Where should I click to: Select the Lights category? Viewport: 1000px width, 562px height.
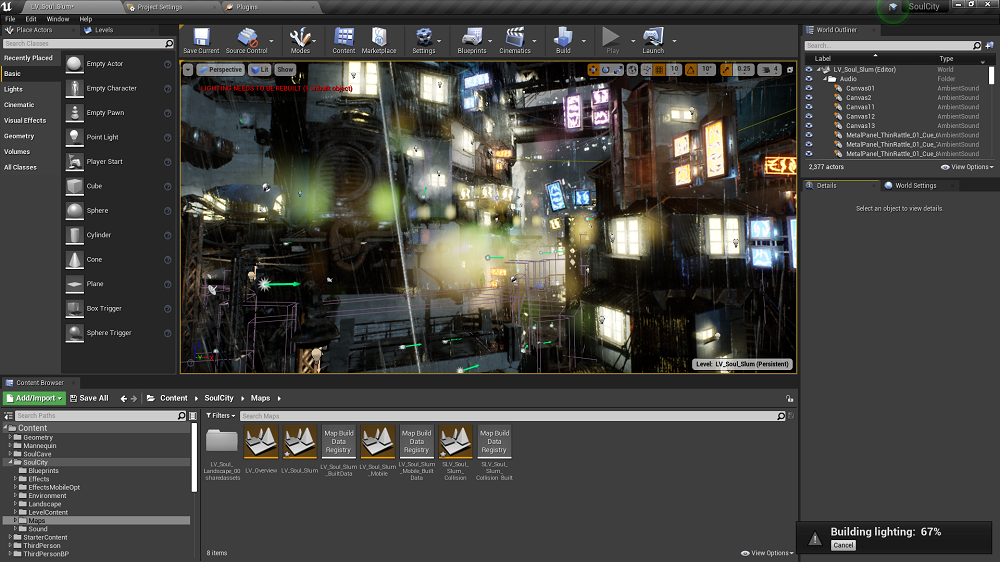pyautogui.click(x=13, y=89)
